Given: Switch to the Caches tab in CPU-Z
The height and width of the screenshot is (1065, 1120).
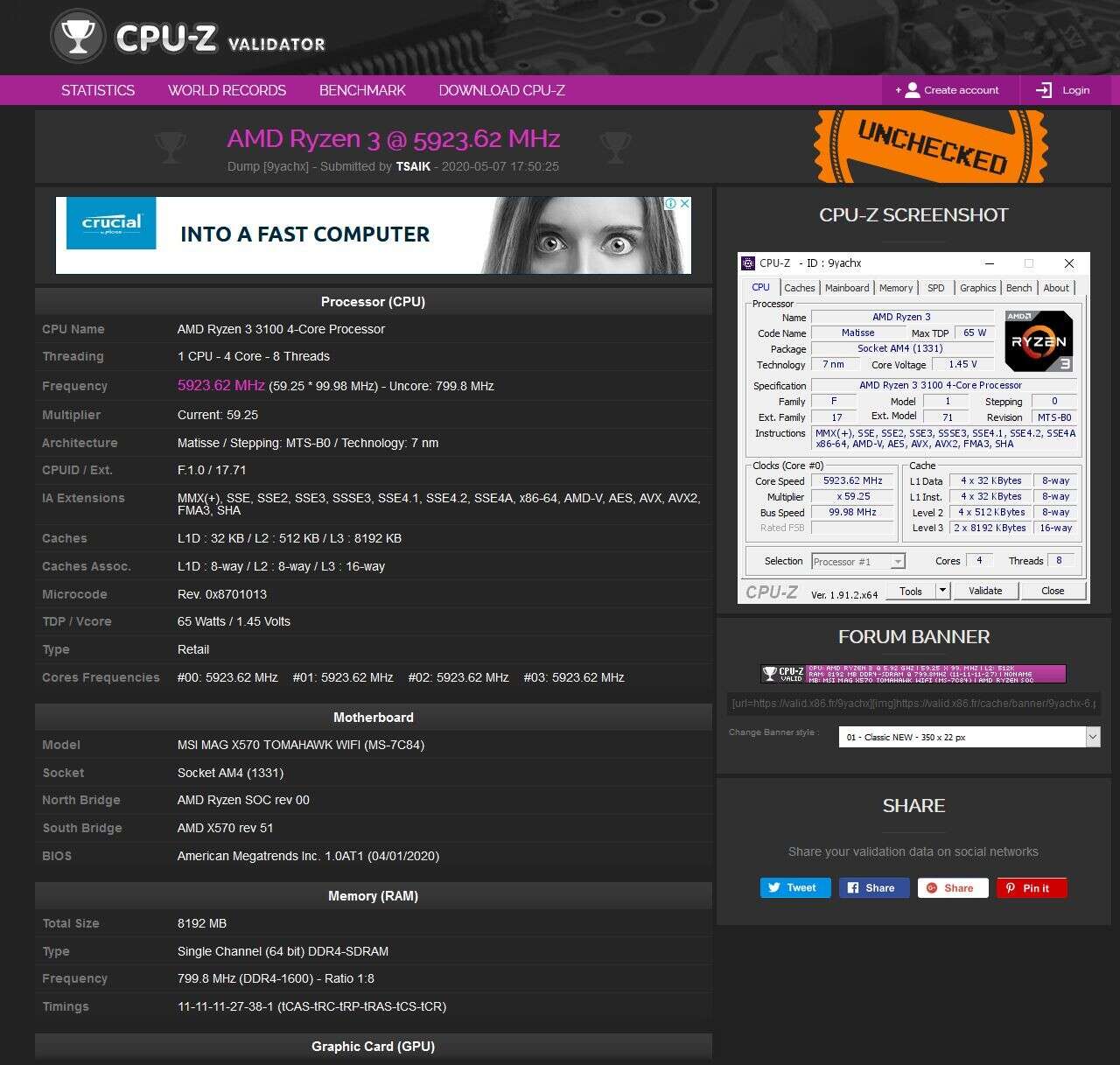Looking at the screenshot, I should [799, 287].
